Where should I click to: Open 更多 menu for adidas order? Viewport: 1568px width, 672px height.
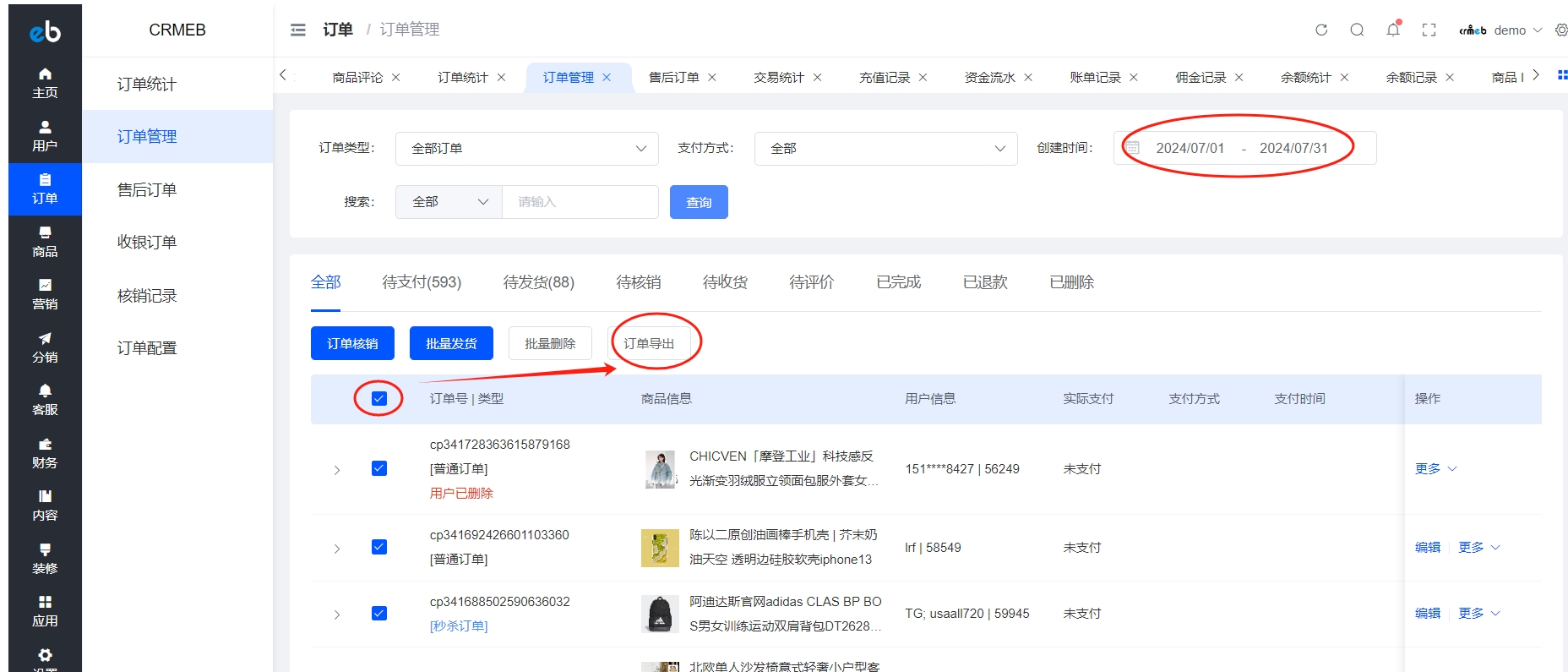click(1478, 613)
